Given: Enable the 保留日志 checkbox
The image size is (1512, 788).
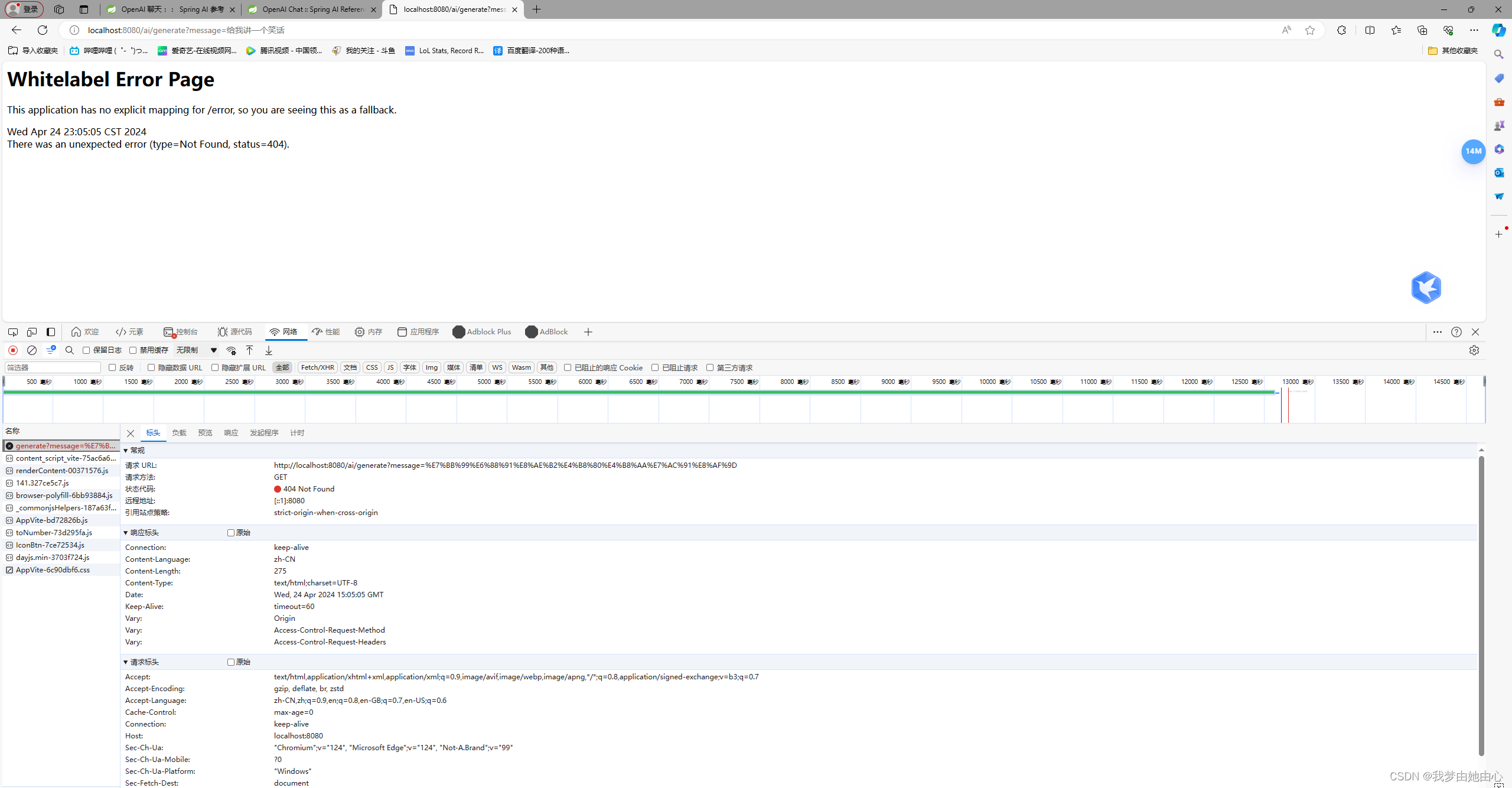Looking at the screenshot, I should [86, 350].
